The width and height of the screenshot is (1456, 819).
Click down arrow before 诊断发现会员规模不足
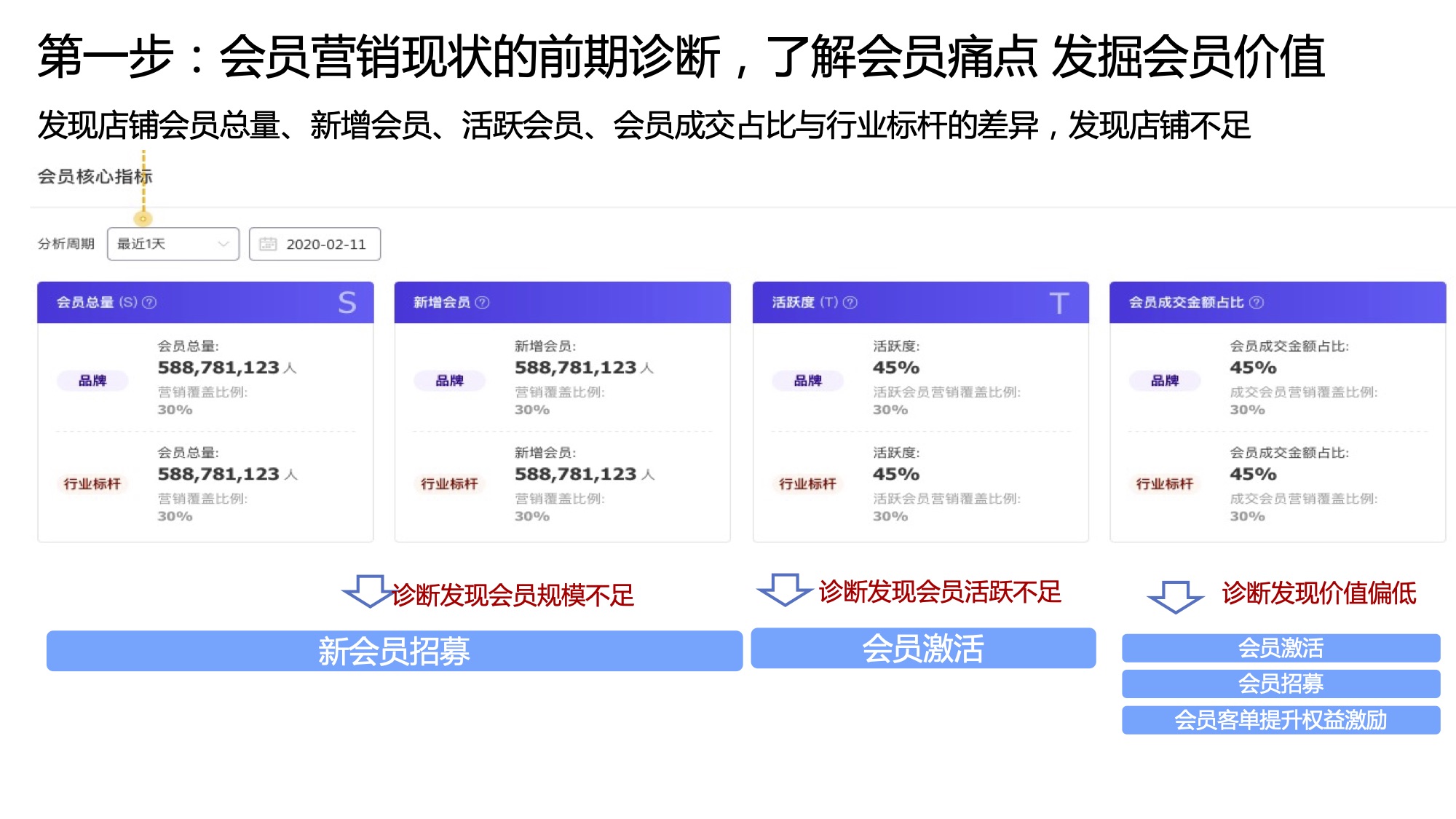368,590
